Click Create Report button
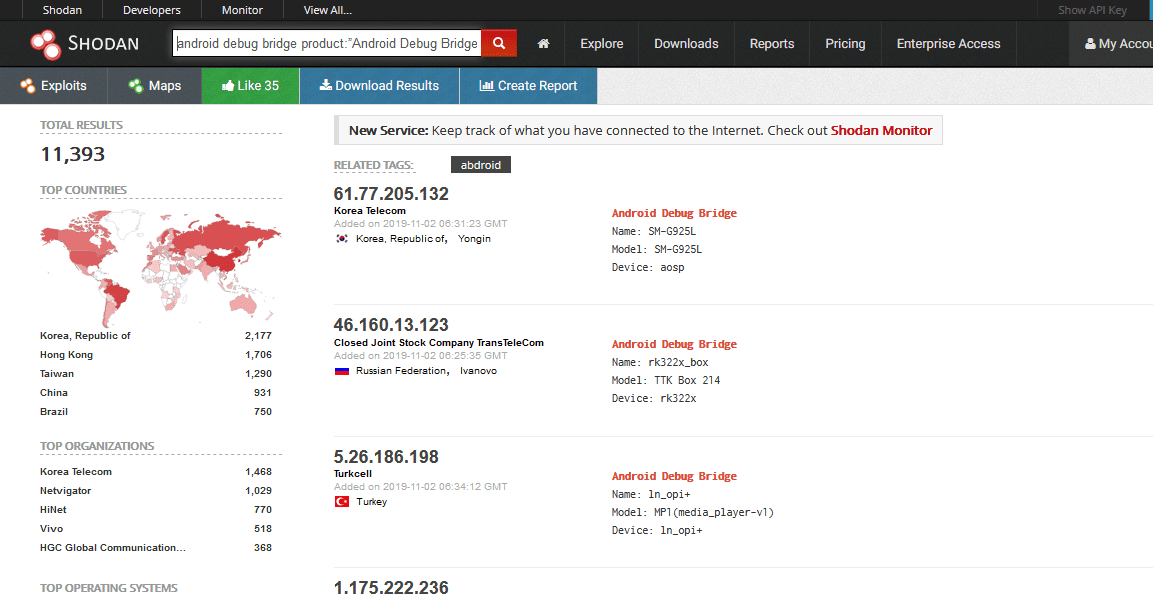Viewport: 1153px width, 596px height. click(528, 86)
